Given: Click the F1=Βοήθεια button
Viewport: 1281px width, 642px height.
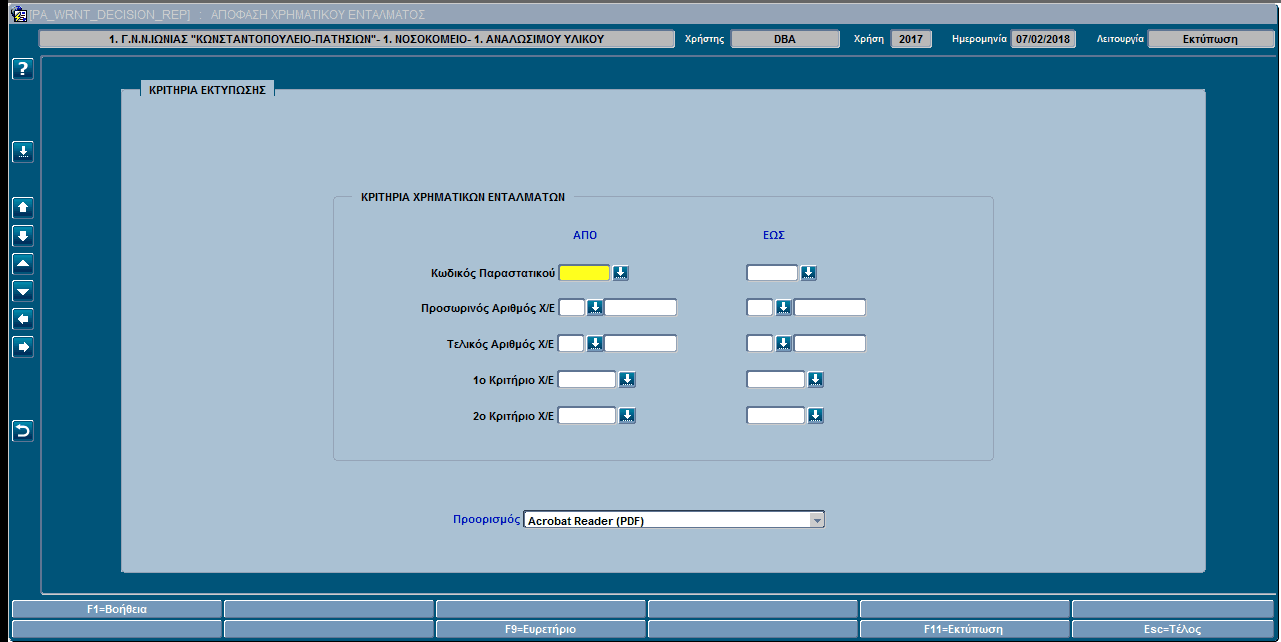Looking at the screenshot, I should [116, 608].
